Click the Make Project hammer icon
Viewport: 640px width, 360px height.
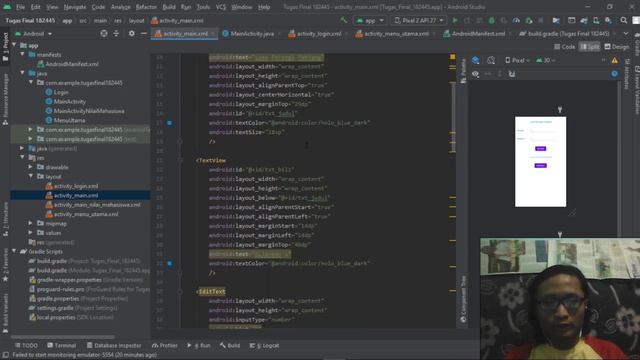point(344,20)
